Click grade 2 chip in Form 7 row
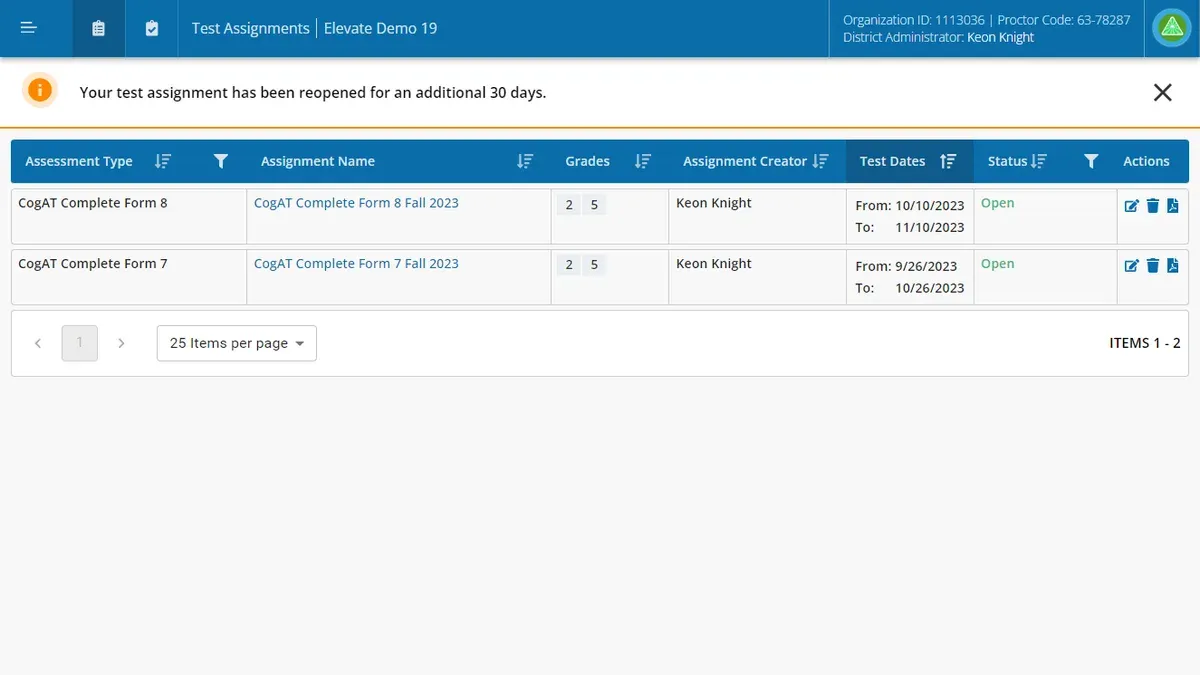This screenshot has height=675, width=1200. tap(569, 265)
